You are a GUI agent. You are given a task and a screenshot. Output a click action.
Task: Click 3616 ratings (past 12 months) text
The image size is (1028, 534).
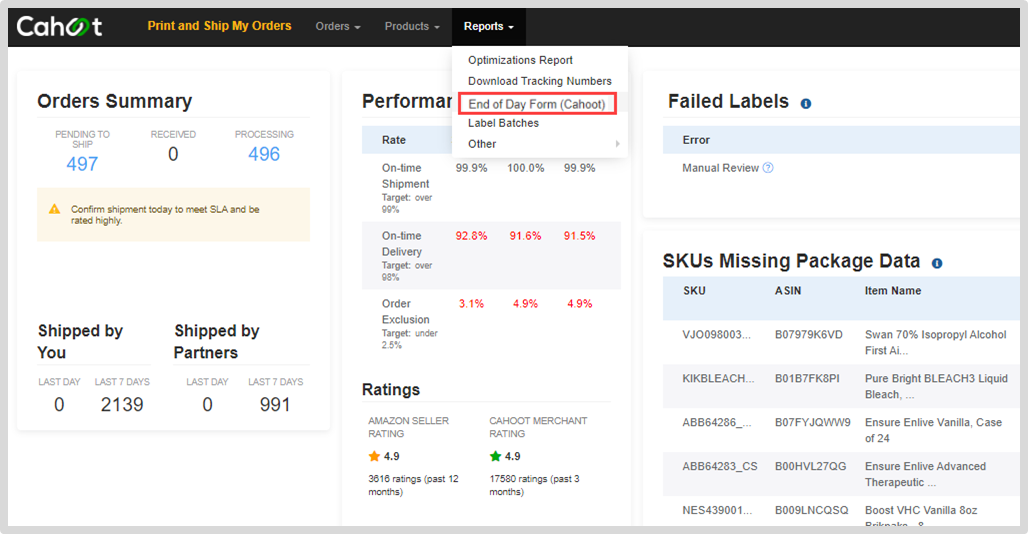(413, 486)
